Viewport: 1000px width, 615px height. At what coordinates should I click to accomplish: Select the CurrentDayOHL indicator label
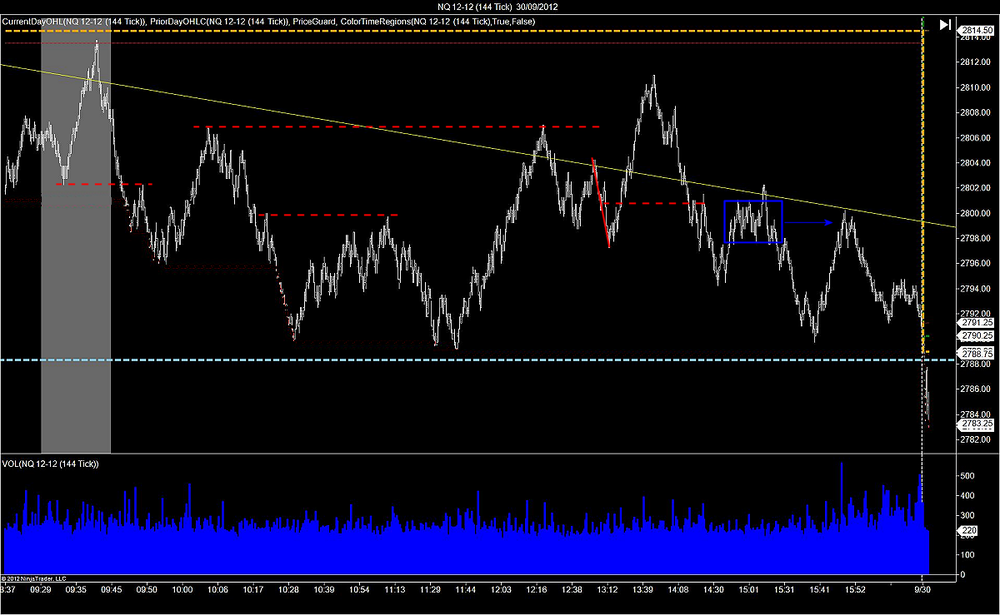pyautogui.click(x=73, y=22)
